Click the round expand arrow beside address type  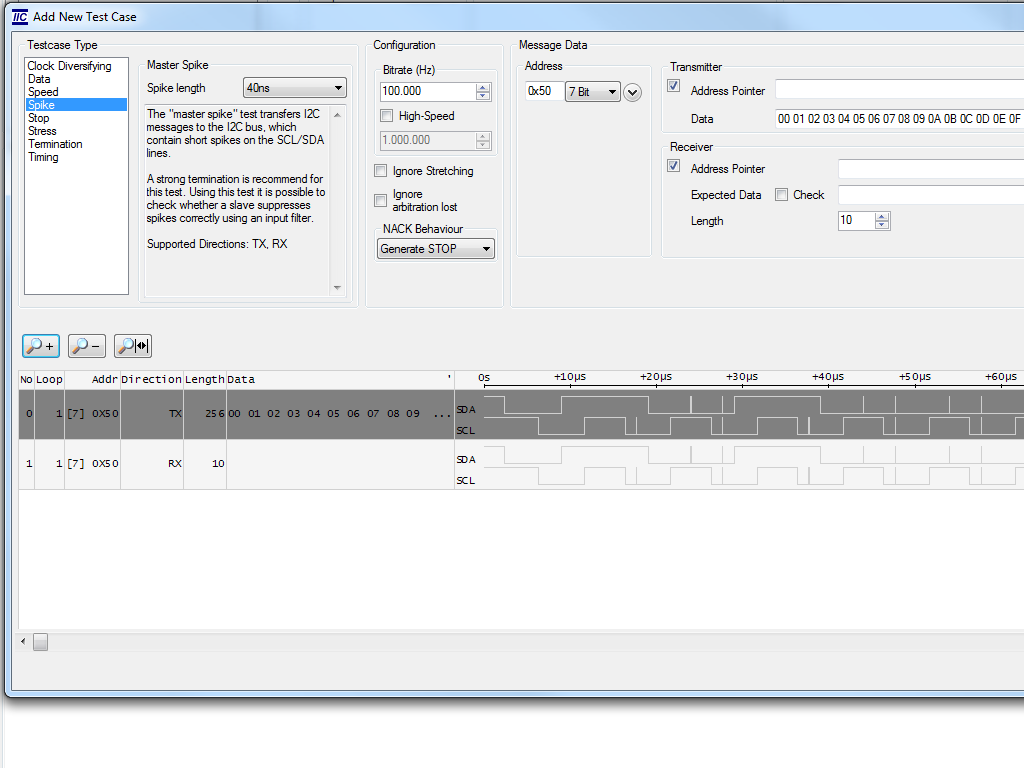pos(632,92)
